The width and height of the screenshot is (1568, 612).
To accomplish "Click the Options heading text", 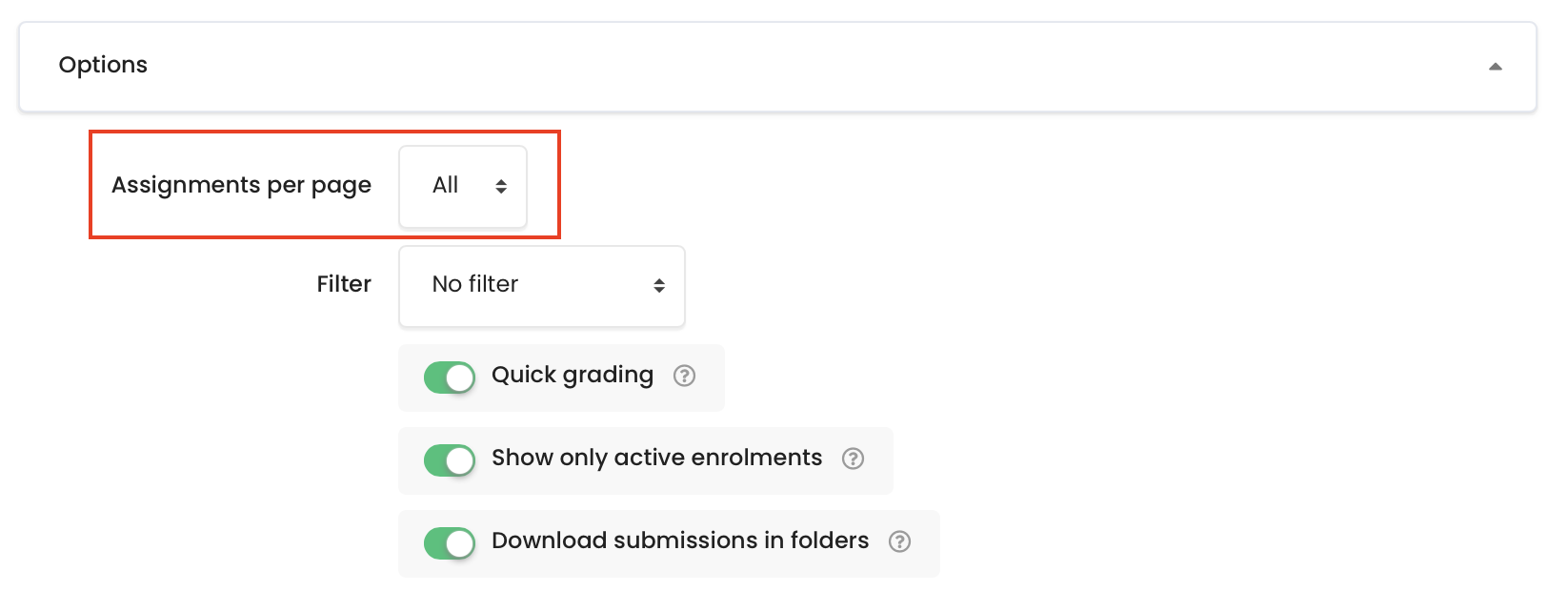I will coord(103,65).
